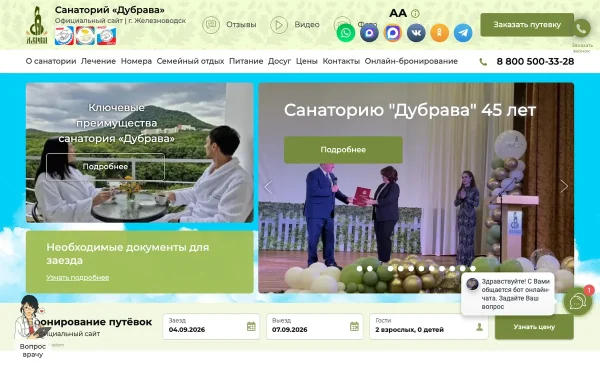This screenshot has height=375, width=600.
Task: Open the Питание menu
Action: click(x=246, y=61)
